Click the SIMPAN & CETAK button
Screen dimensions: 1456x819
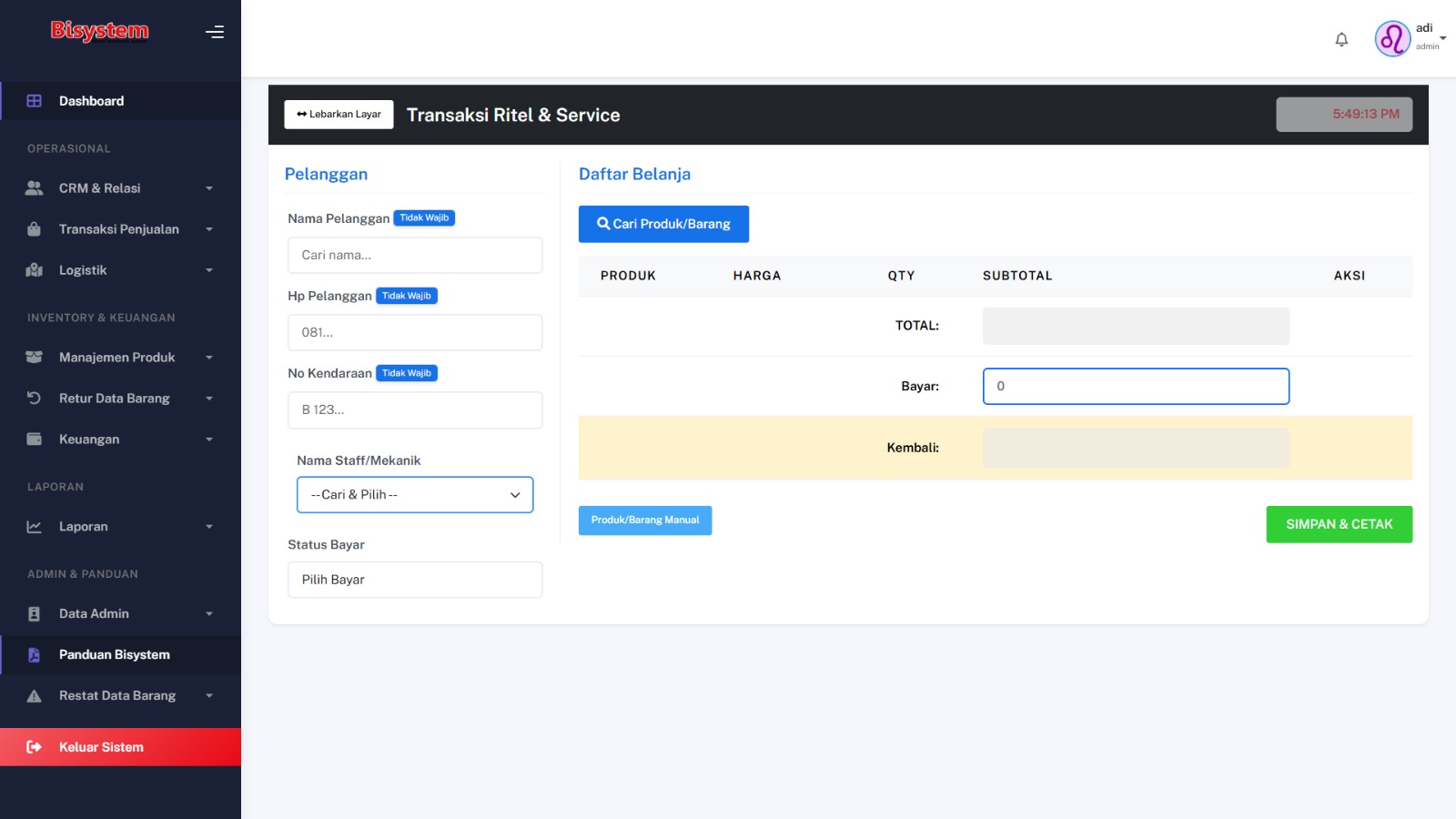pos(1340,524)
